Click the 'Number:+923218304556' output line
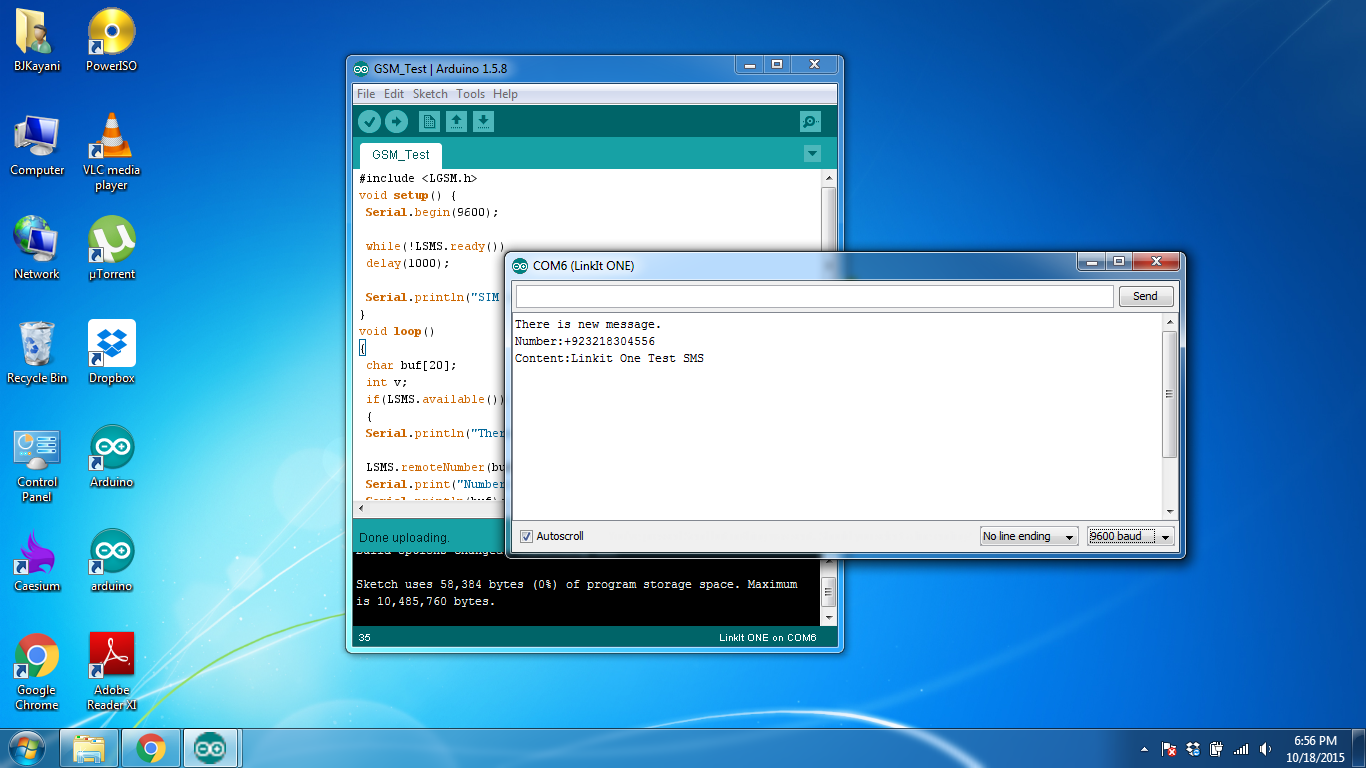 pyautogui.click(x=585, y=341)
